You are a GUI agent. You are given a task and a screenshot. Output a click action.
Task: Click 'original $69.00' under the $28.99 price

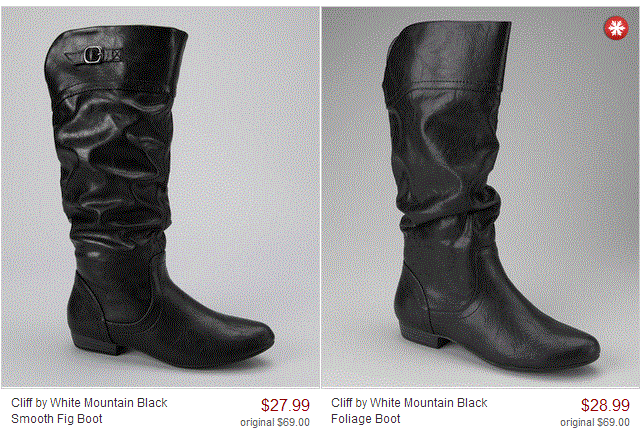point(595,422)
